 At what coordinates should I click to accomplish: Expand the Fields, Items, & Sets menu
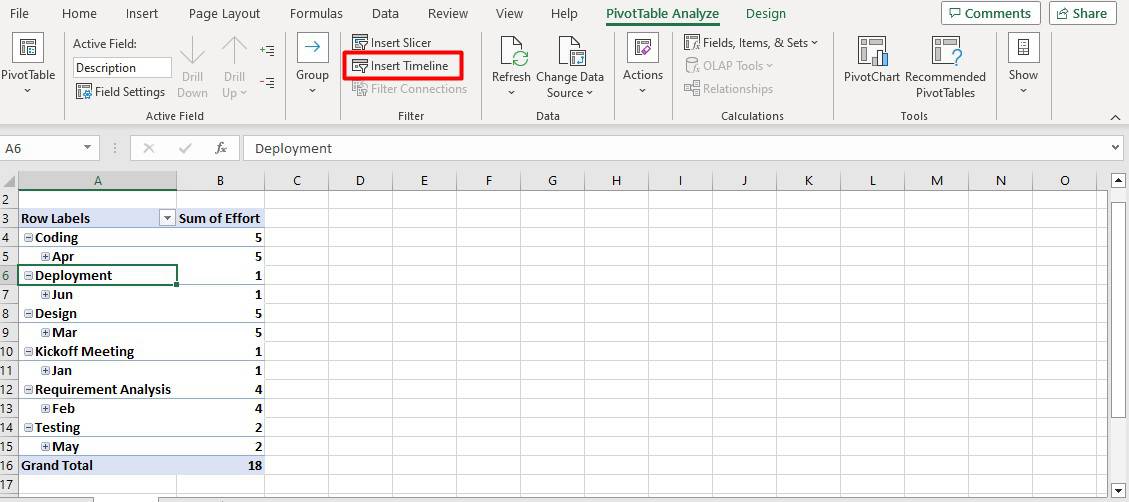[x=751, y=42]
